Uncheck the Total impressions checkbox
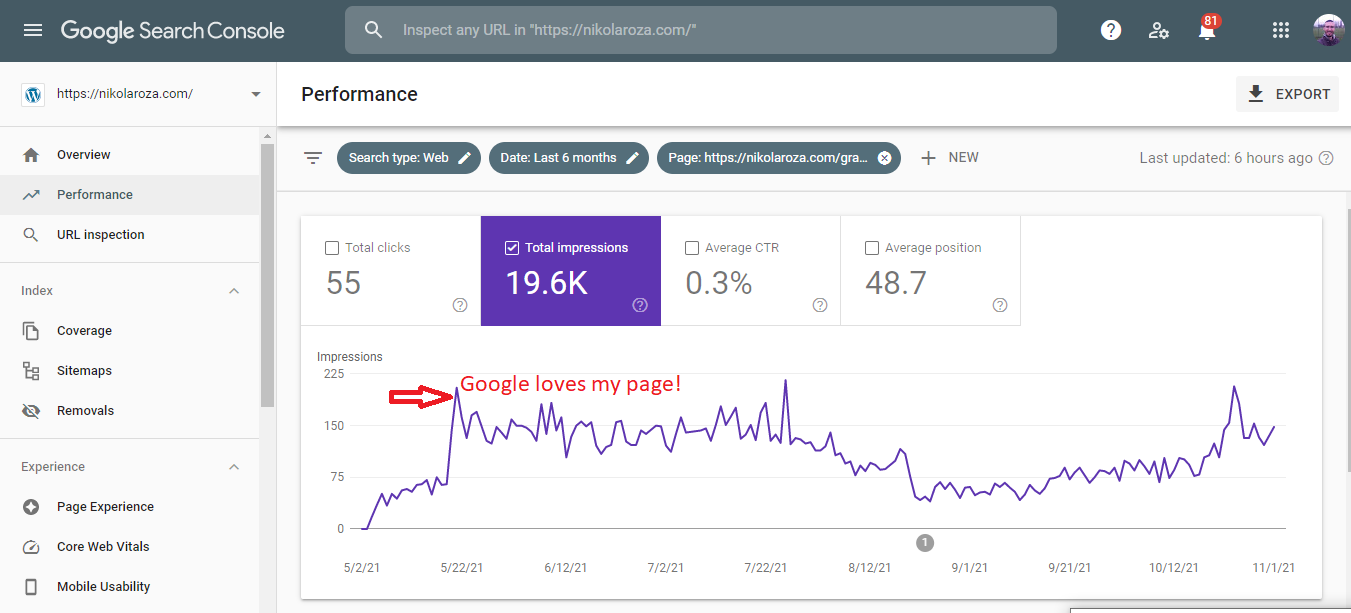 coord(512,248)
